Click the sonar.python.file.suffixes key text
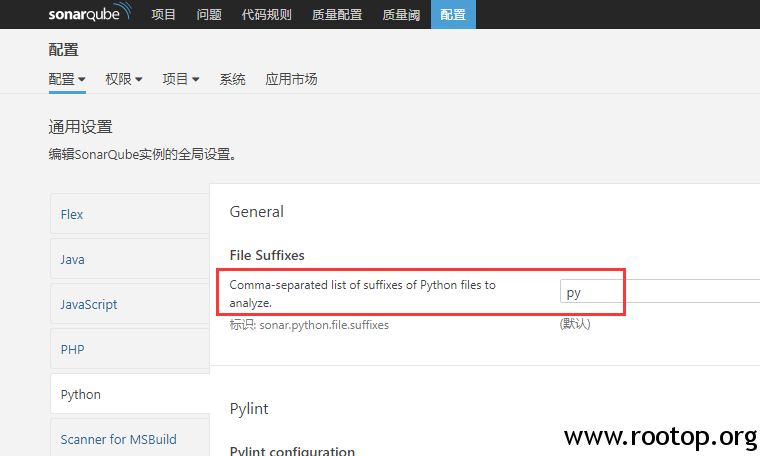Image resolution: width=760 pixels, height=456 pixels. (x=324, y=325)
